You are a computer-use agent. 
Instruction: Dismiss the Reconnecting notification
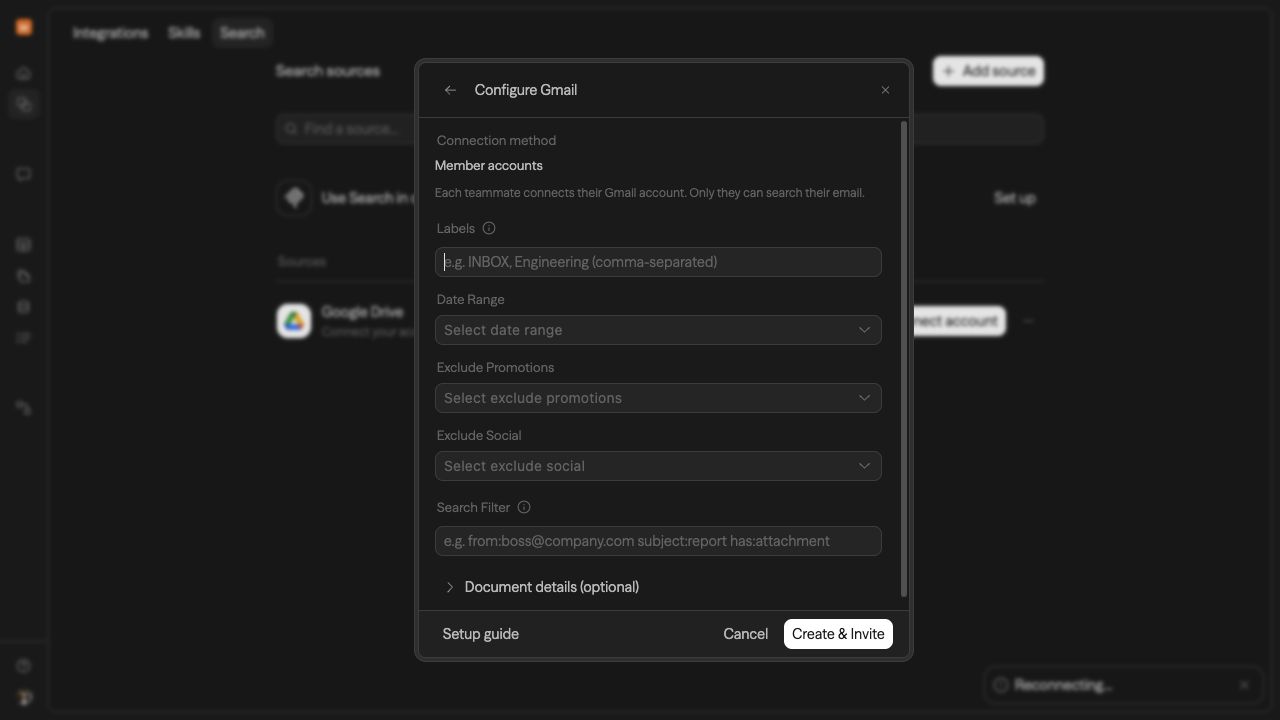(1244, 685)
